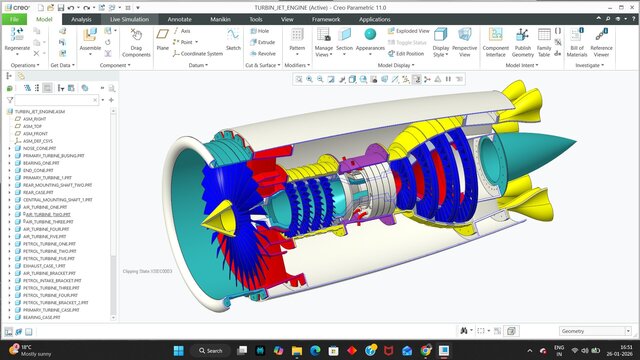Open the File menu

(x=14, y=19)
